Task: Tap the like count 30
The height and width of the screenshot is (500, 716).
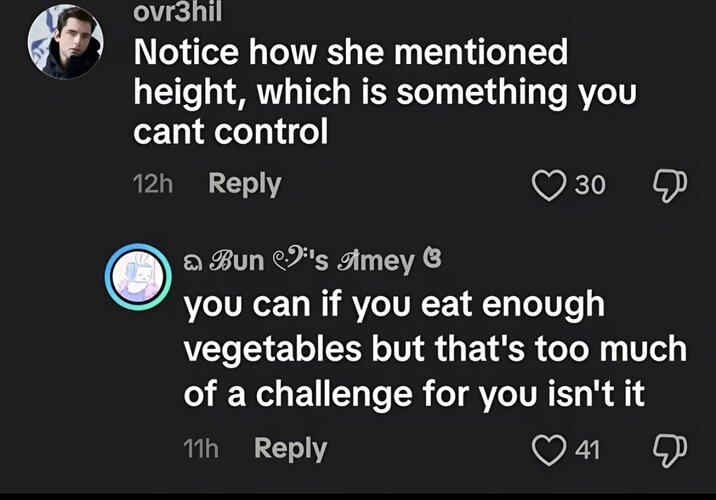Action: coord(590,185)
